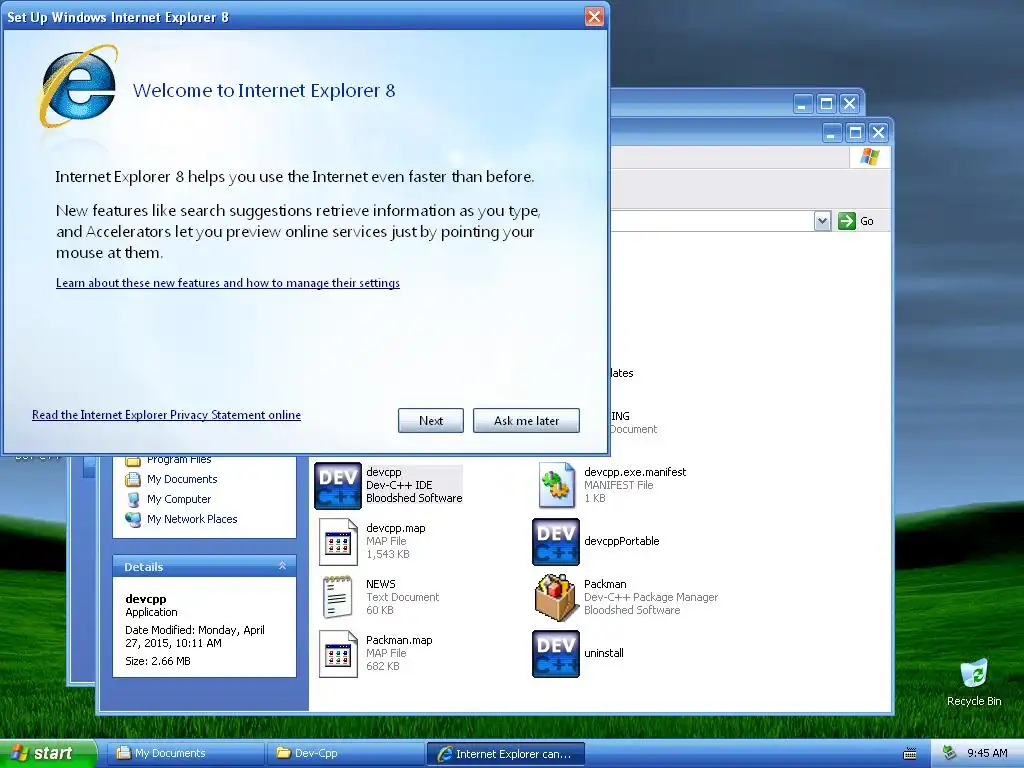Switch to My Documents taskbar button
Screen dimensions: 1024x768
click(184, 753)
